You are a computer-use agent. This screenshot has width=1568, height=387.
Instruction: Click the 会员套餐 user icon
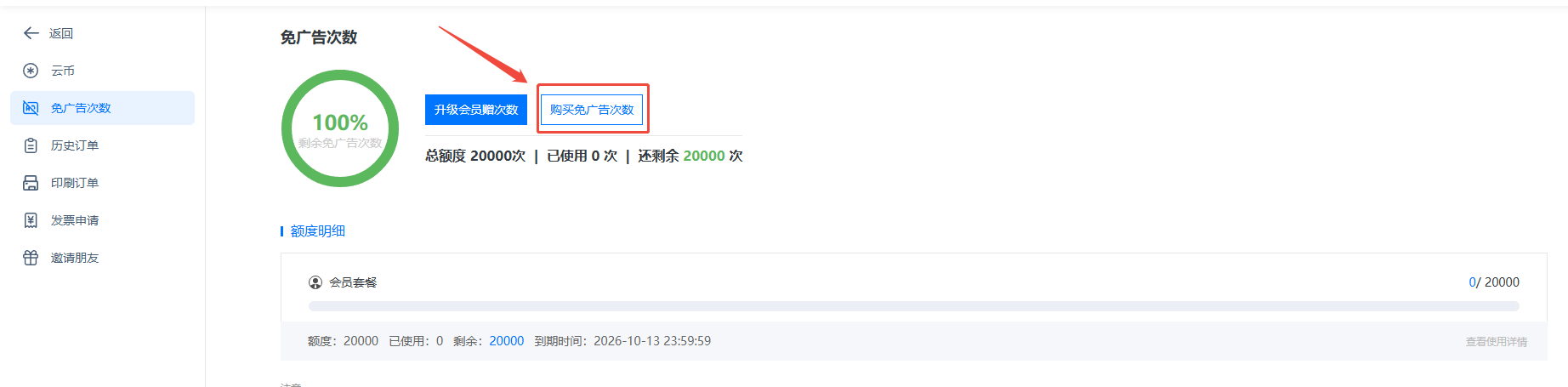[315, 282]
